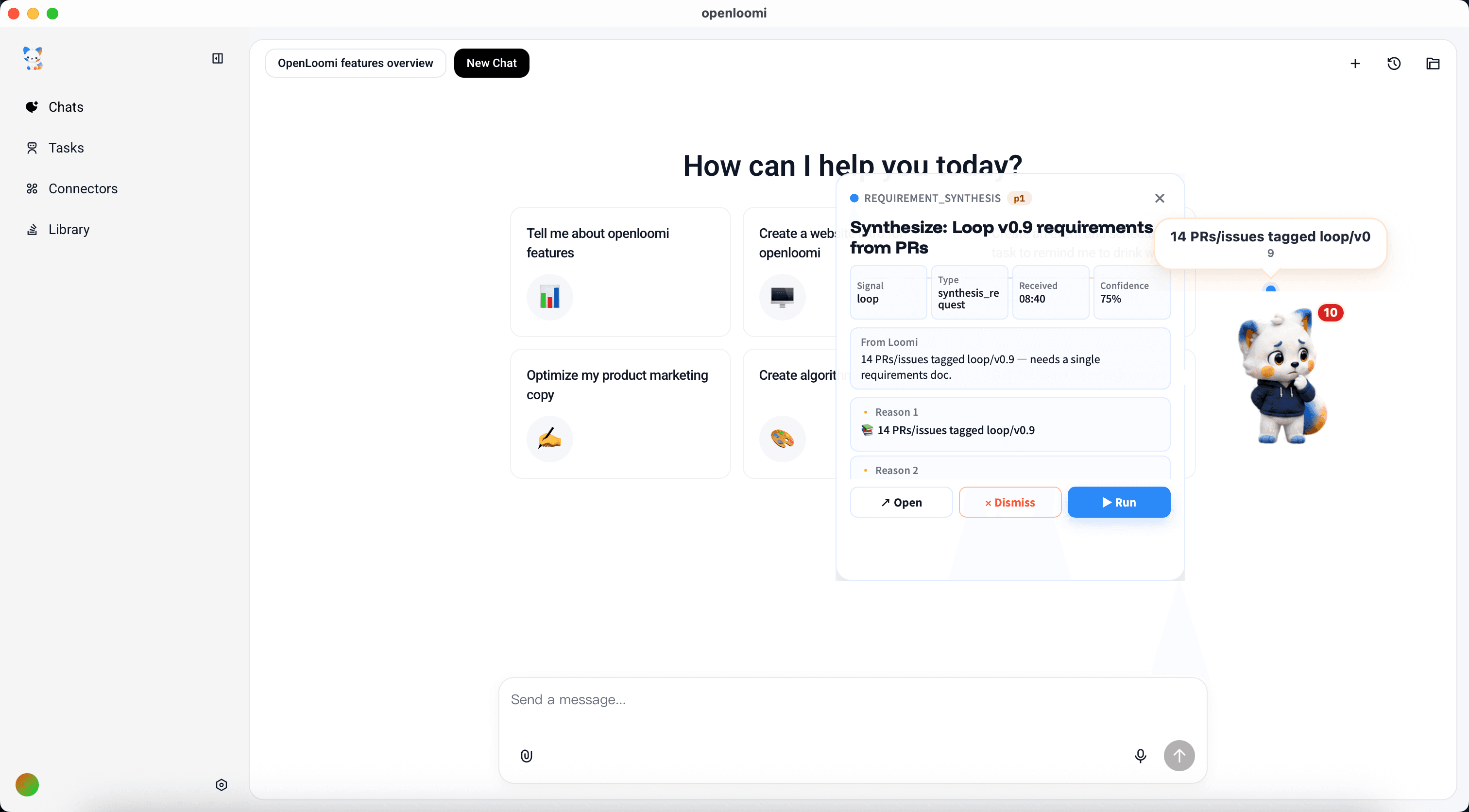Screen dimensions: 1469x812
Task: Click the OpenLoomi fox logo
Action: (33, 58)
